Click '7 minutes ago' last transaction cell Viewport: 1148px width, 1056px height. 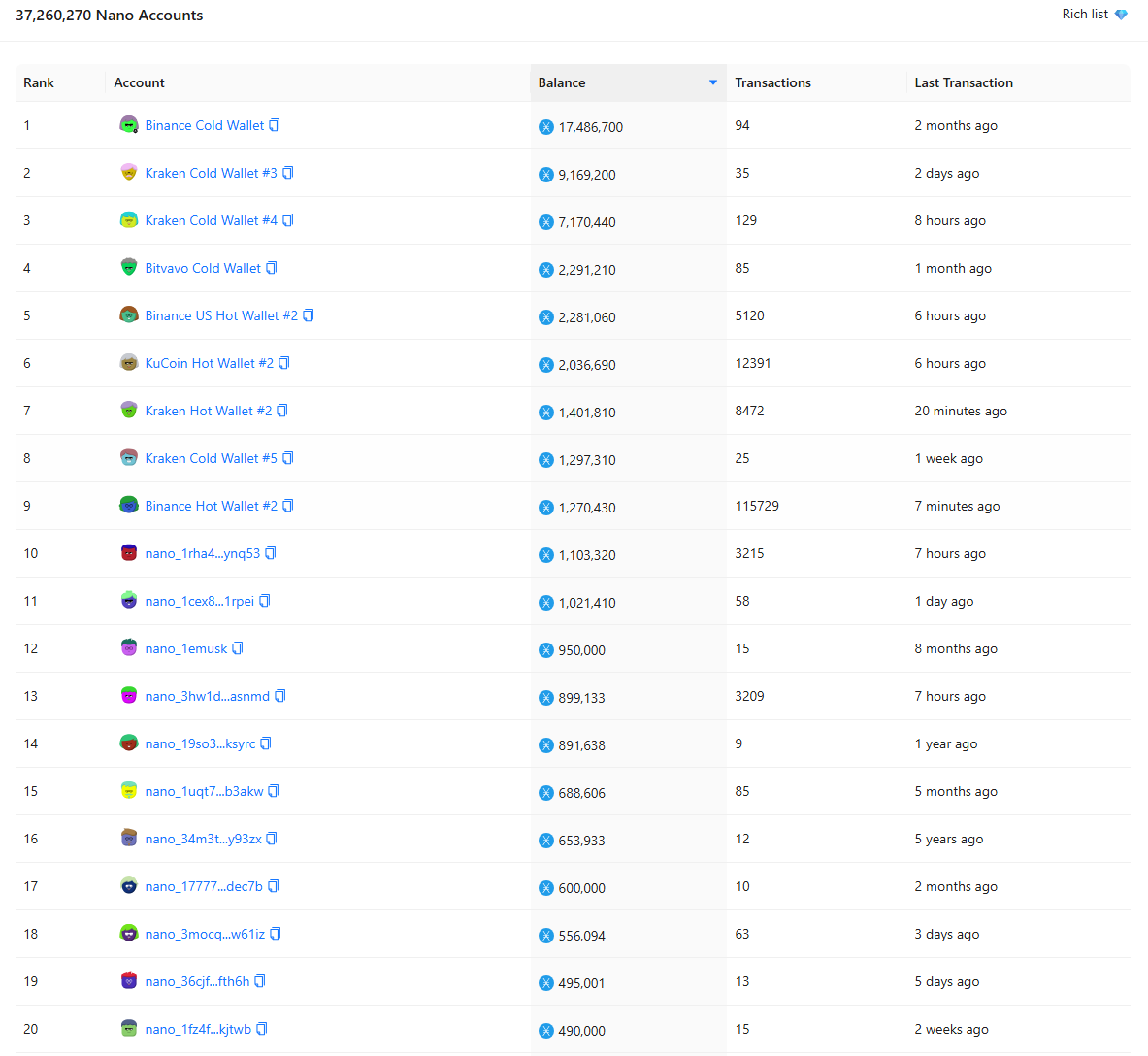[x=957, y=506]
